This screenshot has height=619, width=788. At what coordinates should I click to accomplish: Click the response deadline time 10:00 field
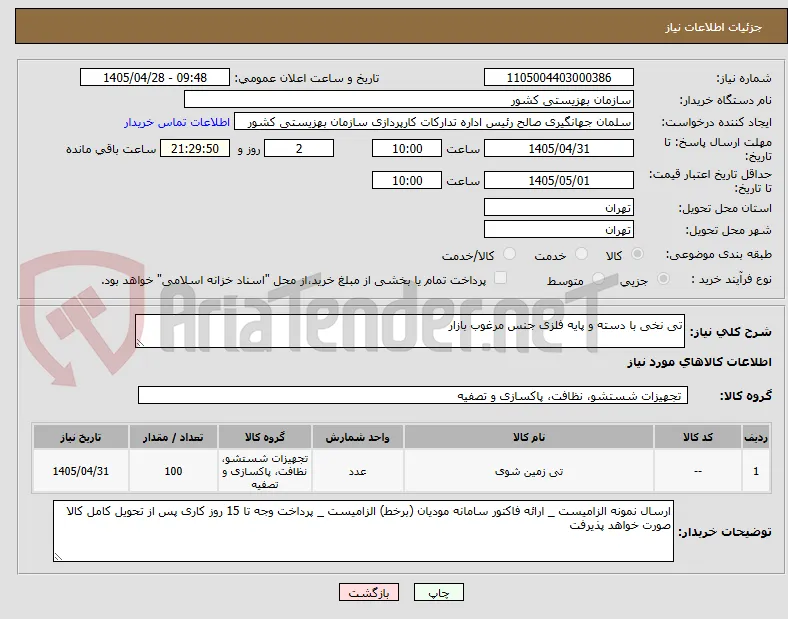[407, 149]
